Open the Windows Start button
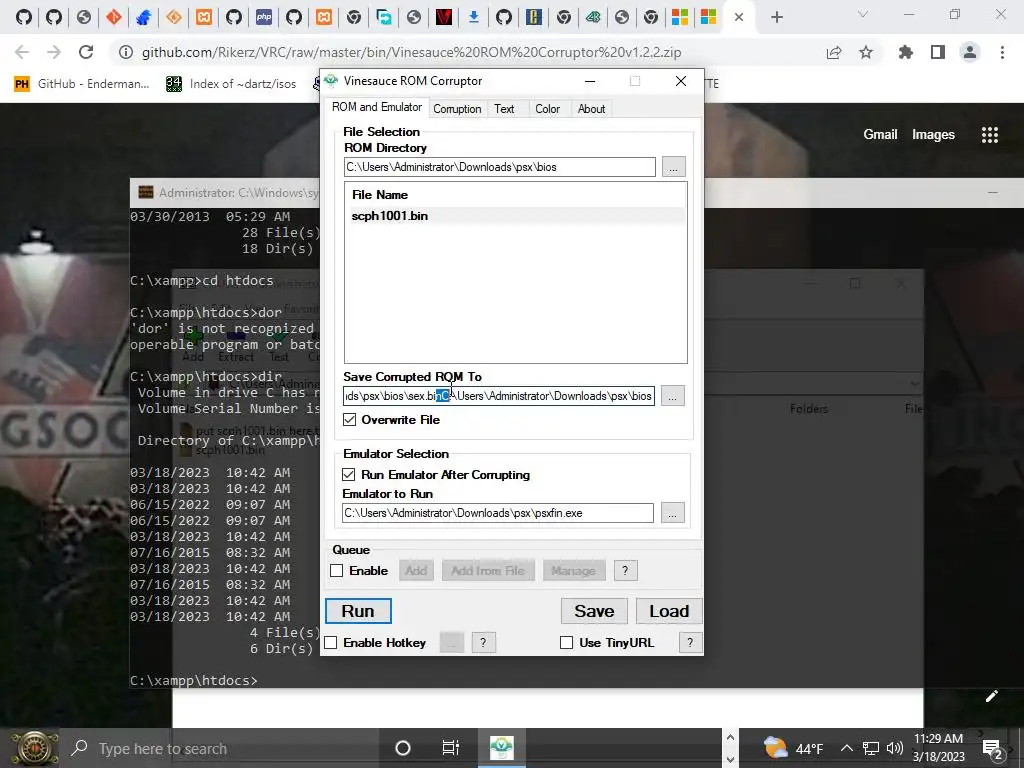The width and height of the screenshot is (1024, 768). click(34, 748)
